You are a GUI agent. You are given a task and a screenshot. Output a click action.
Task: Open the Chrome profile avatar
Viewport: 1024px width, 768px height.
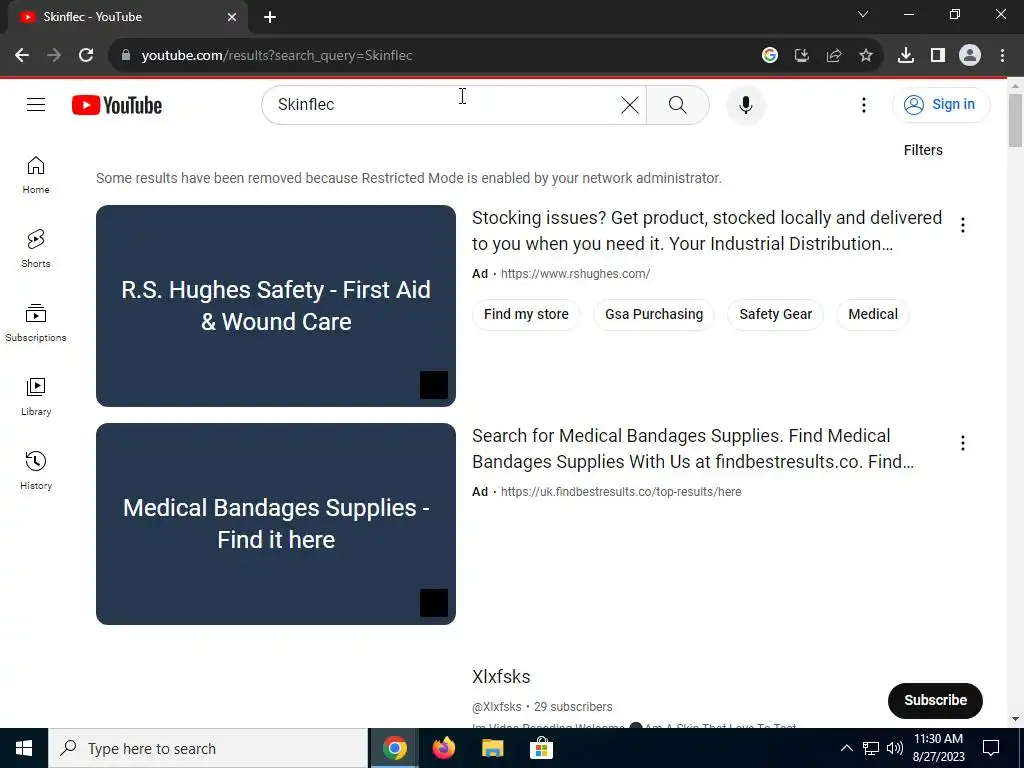point(970,56)
